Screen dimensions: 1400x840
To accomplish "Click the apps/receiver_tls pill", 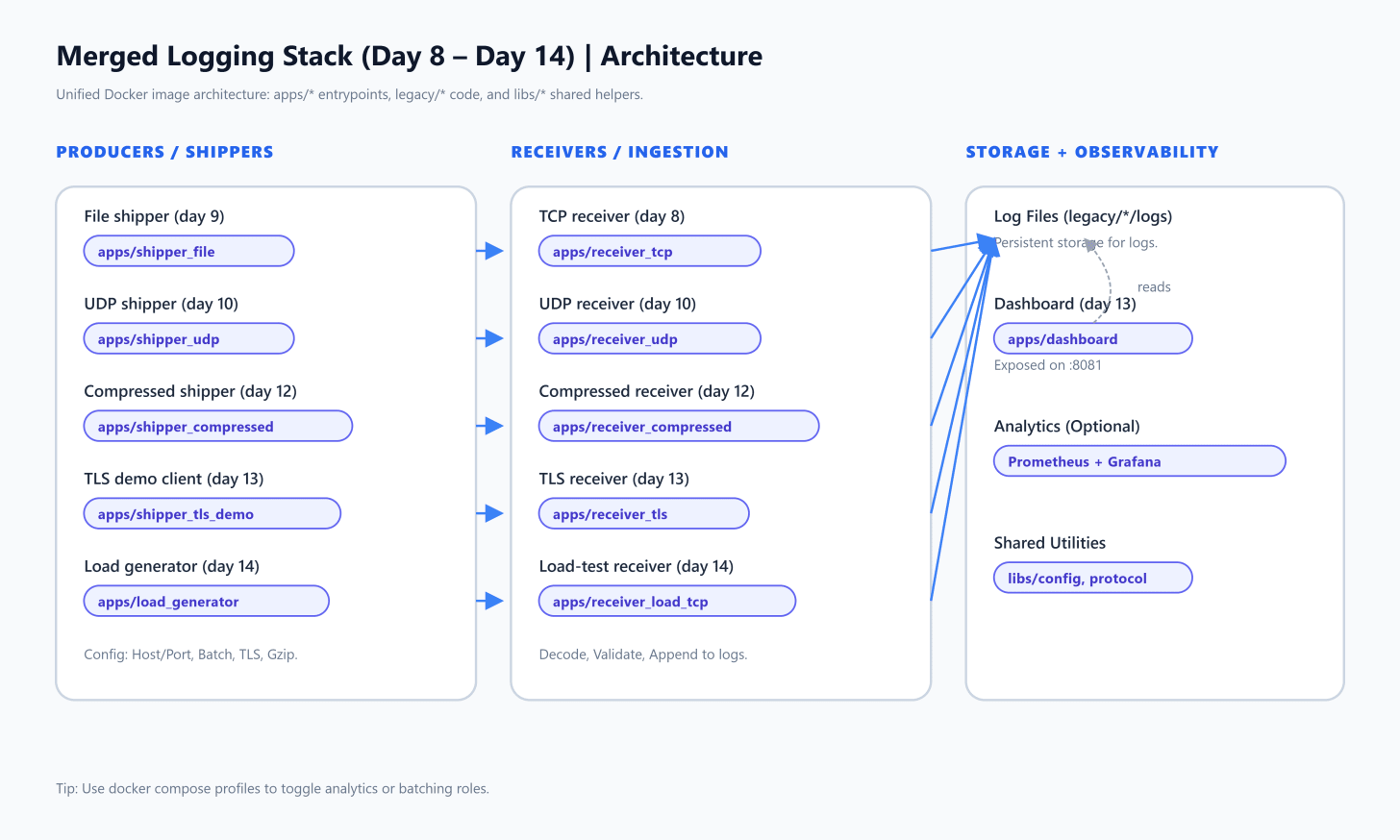I will pyautogui.click(x=643, y=513).
